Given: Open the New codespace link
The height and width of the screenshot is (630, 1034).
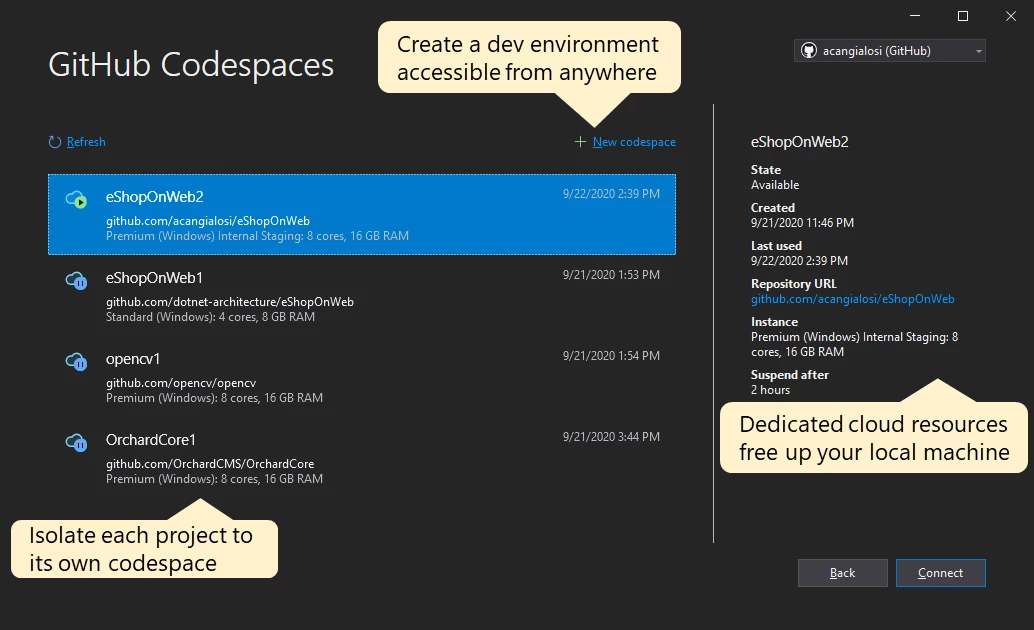Looking at the screenshot, I should pos(634,142).
